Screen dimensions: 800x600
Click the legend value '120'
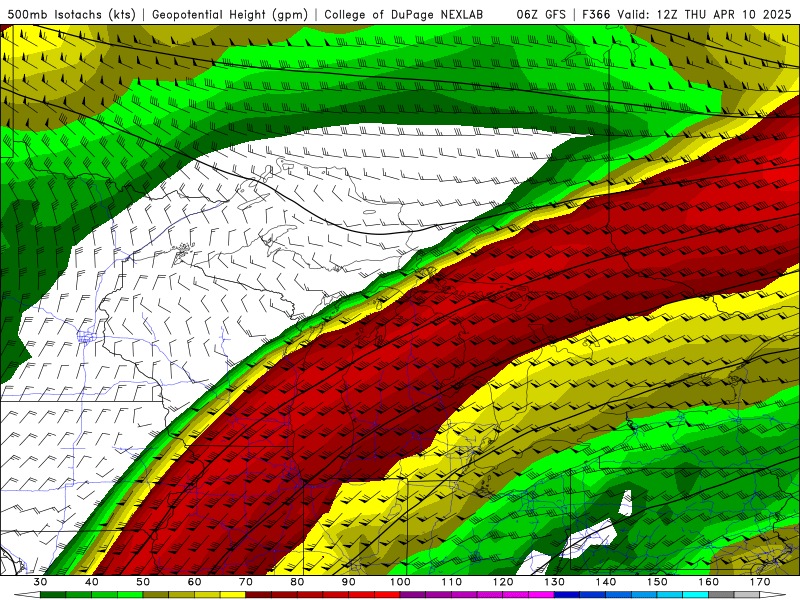[x=503, y=582]
